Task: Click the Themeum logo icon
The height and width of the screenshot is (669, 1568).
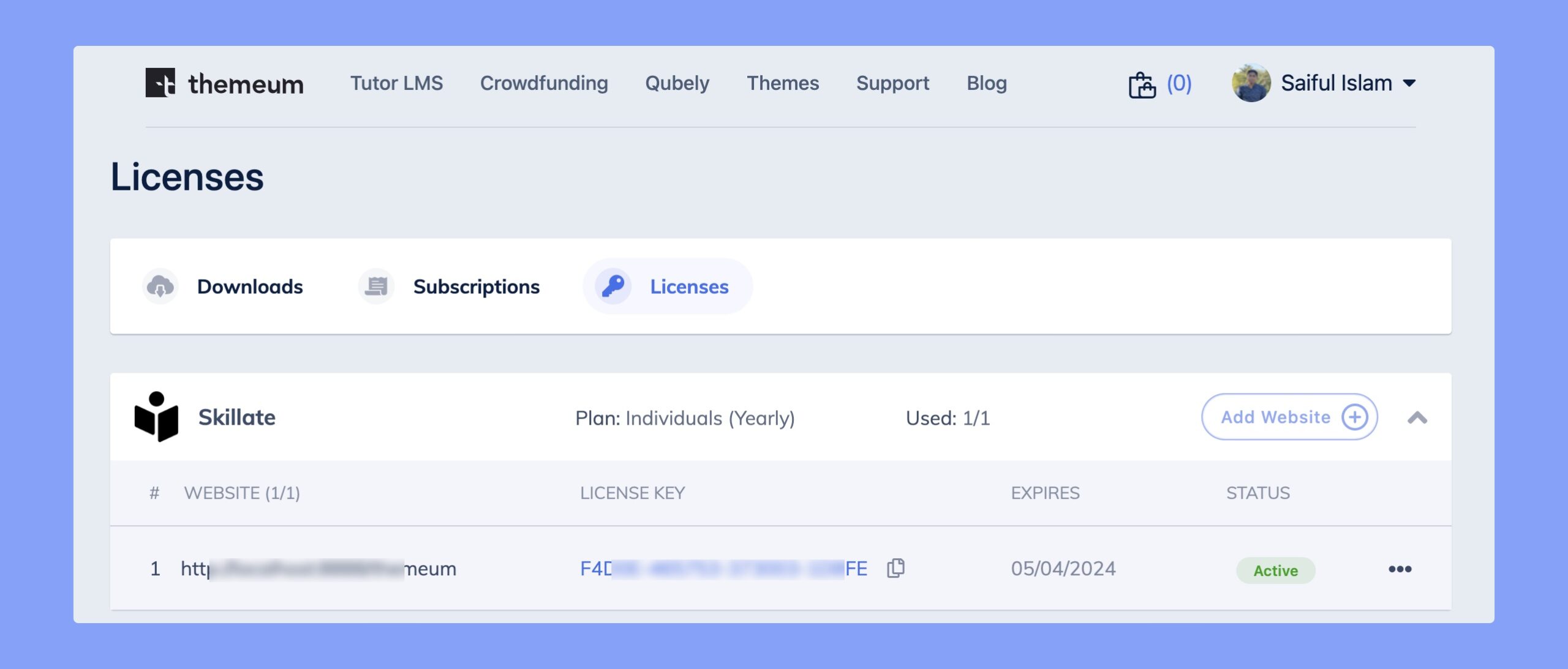Action: click(159, 82)
